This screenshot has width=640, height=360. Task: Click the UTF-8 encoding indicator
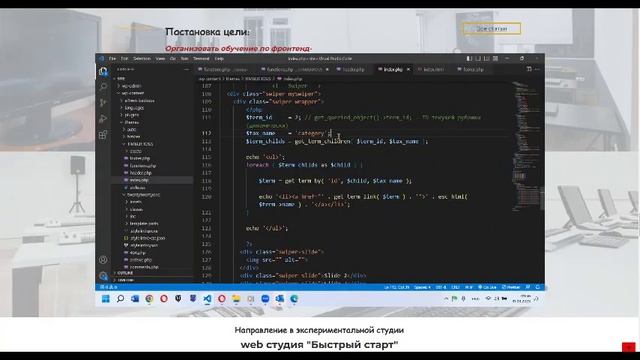click(441, 287)
